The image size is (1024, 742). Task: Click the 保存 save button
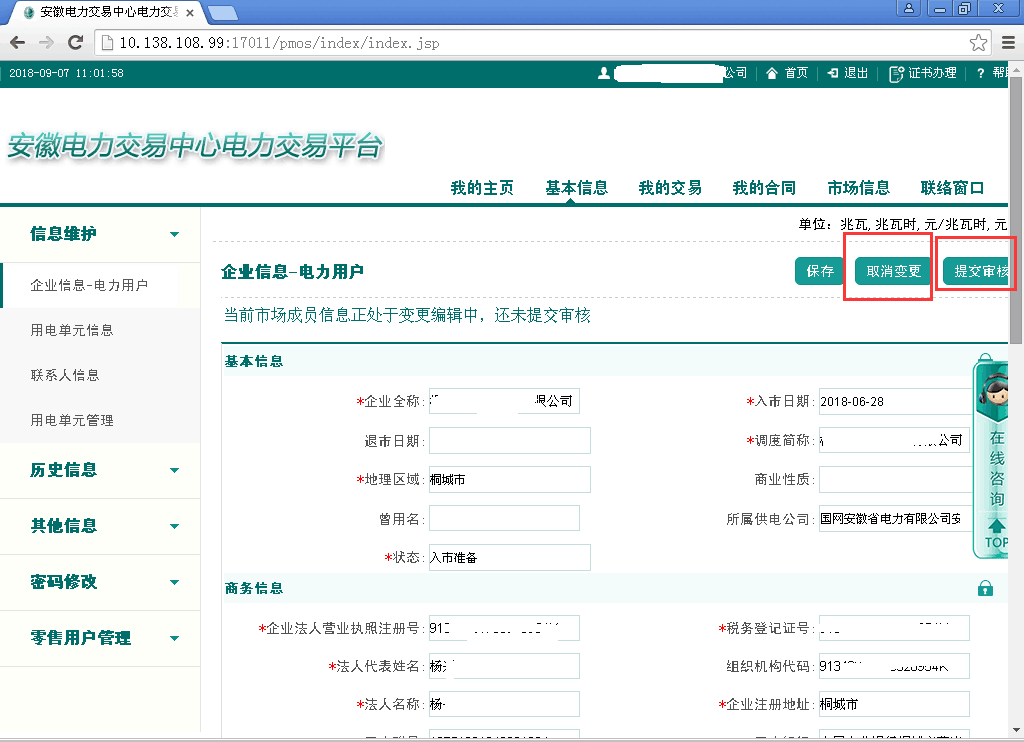[x=820, y=271]
